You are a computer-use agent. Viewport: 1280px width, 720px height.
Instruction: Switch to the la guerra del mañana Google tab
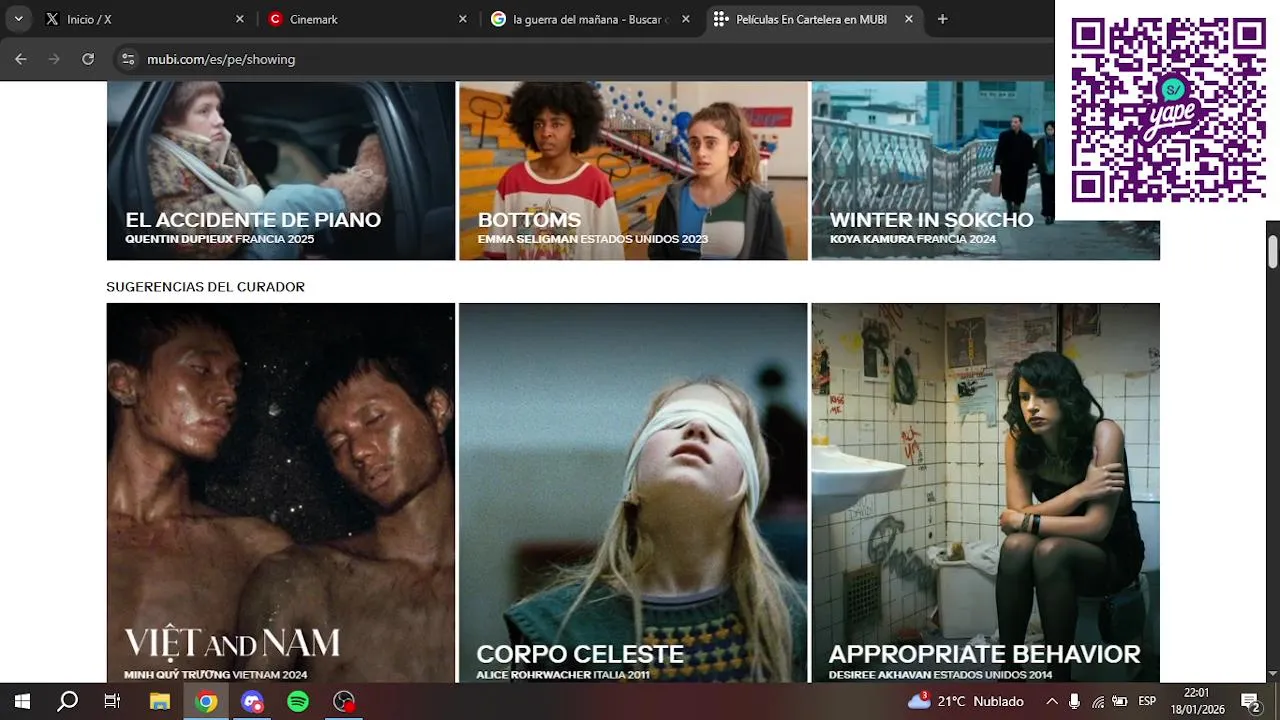pyautogui.click(x=590, y=19)
